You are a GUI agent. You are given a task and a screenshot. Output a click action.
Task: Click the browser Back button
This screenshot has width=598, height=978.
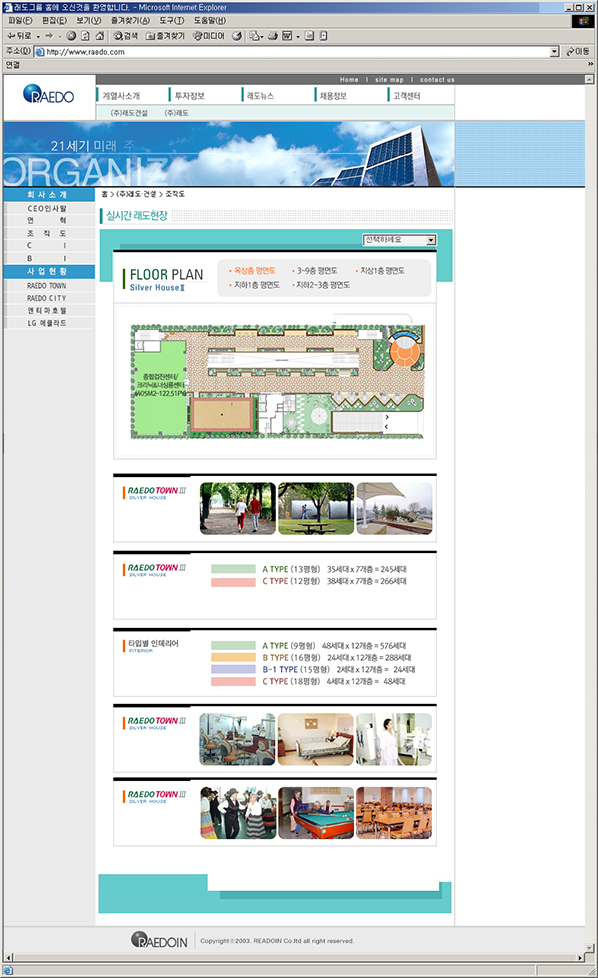pos(19,36)
